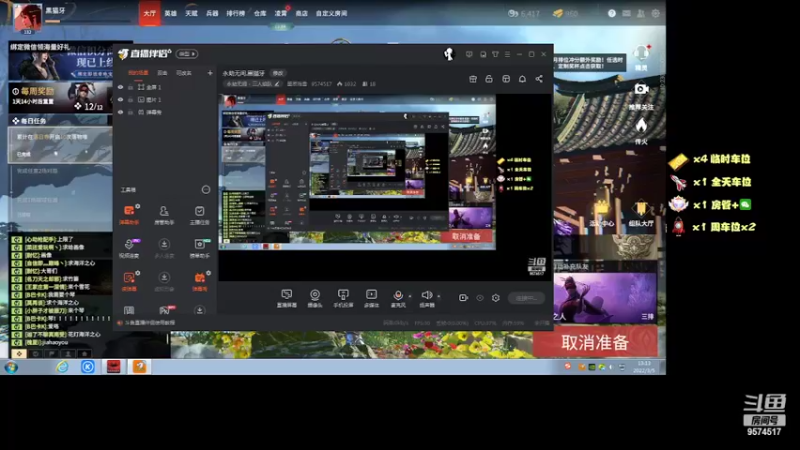Open the layout icon above preview

pos(506,79)
